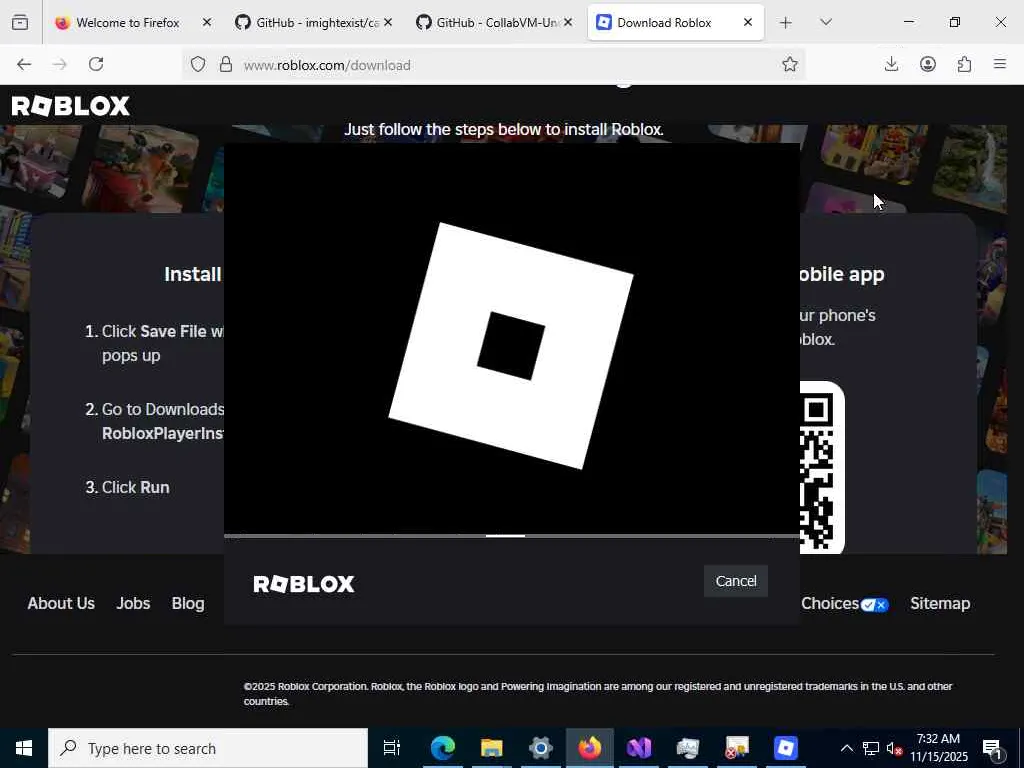Open the notification center icon
This screenshot has height=768, width=1024.
[993, 749]
